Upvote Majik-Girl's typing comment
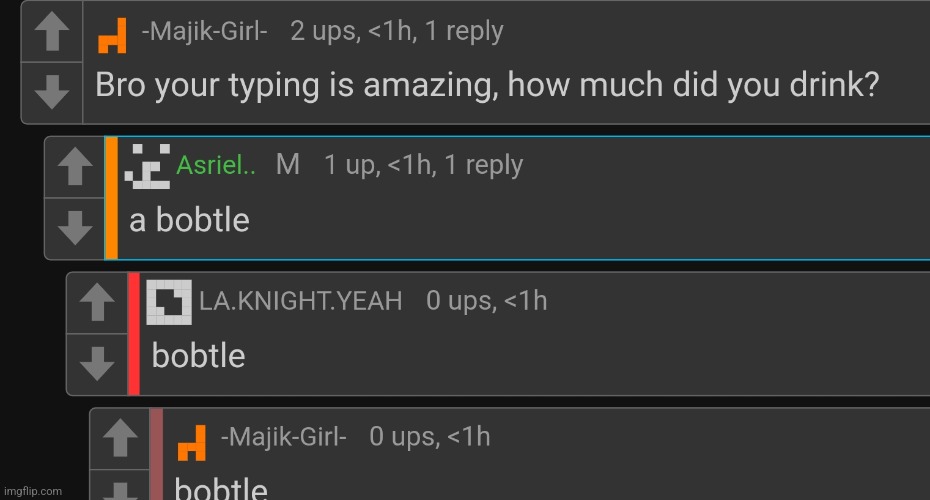930x500 pixels. point(51,33)
